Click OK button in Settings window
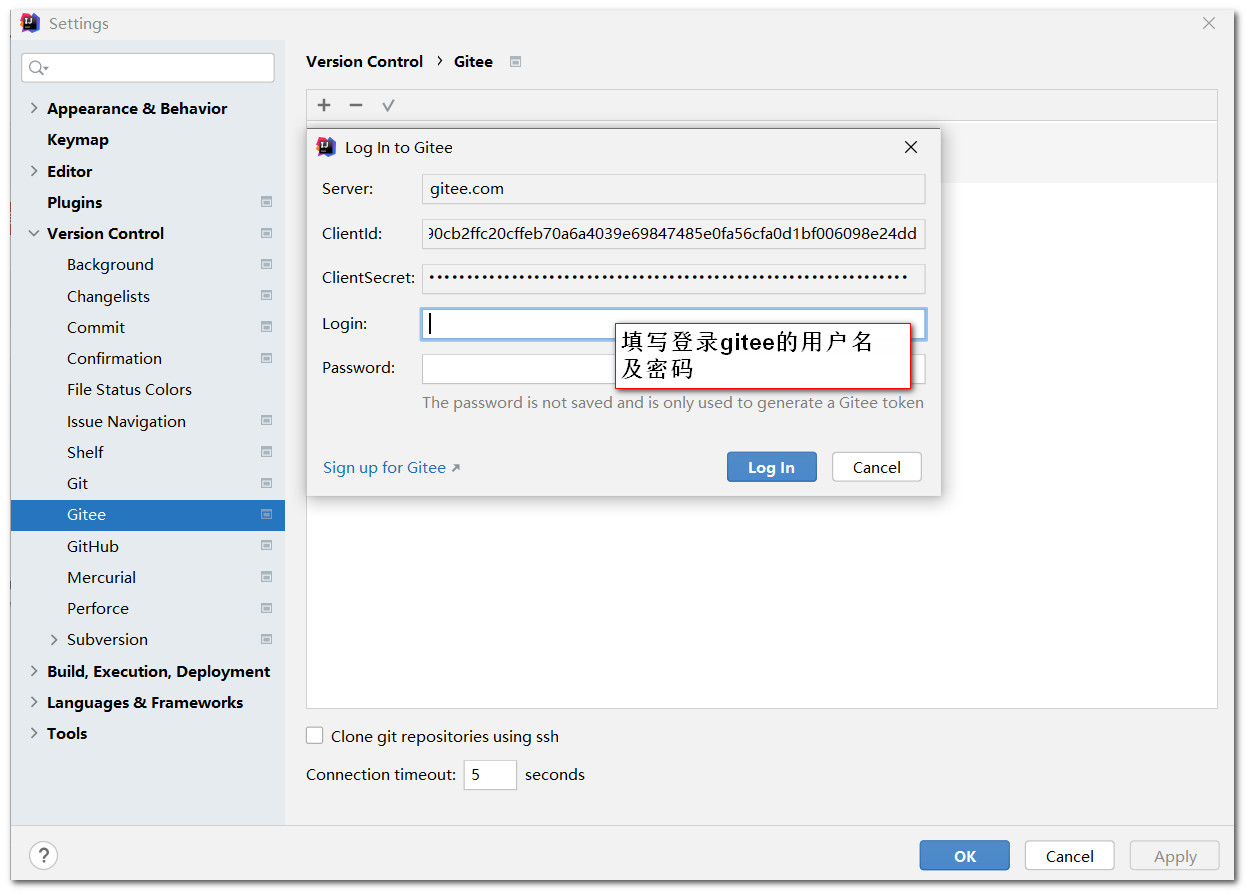The height and width of the screenshot is (891, 1245). click(965, 856)
